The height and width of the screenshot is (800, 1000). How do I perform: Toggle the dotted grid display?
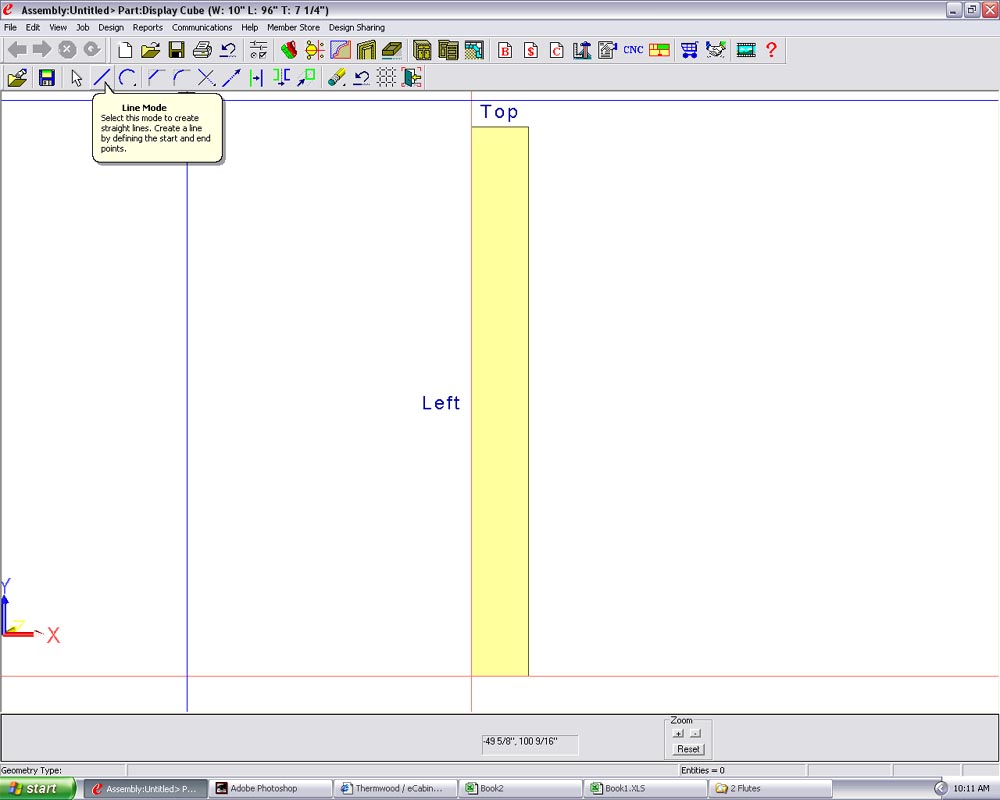coord(386,78)
